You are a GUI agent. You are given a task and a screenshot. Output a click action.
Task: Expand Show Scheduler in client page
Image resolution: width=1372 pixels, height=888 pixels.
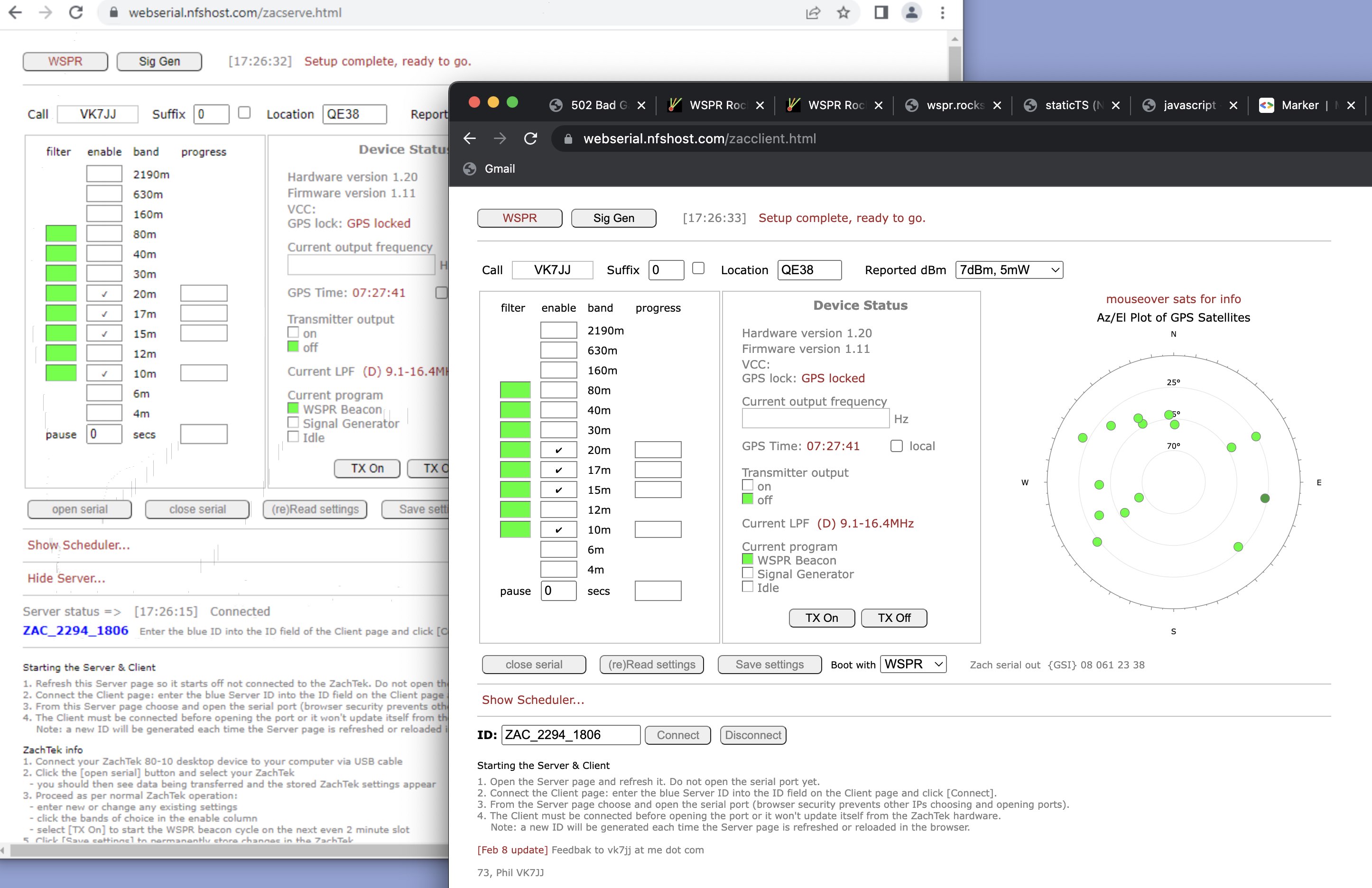[x=533, y=700]
